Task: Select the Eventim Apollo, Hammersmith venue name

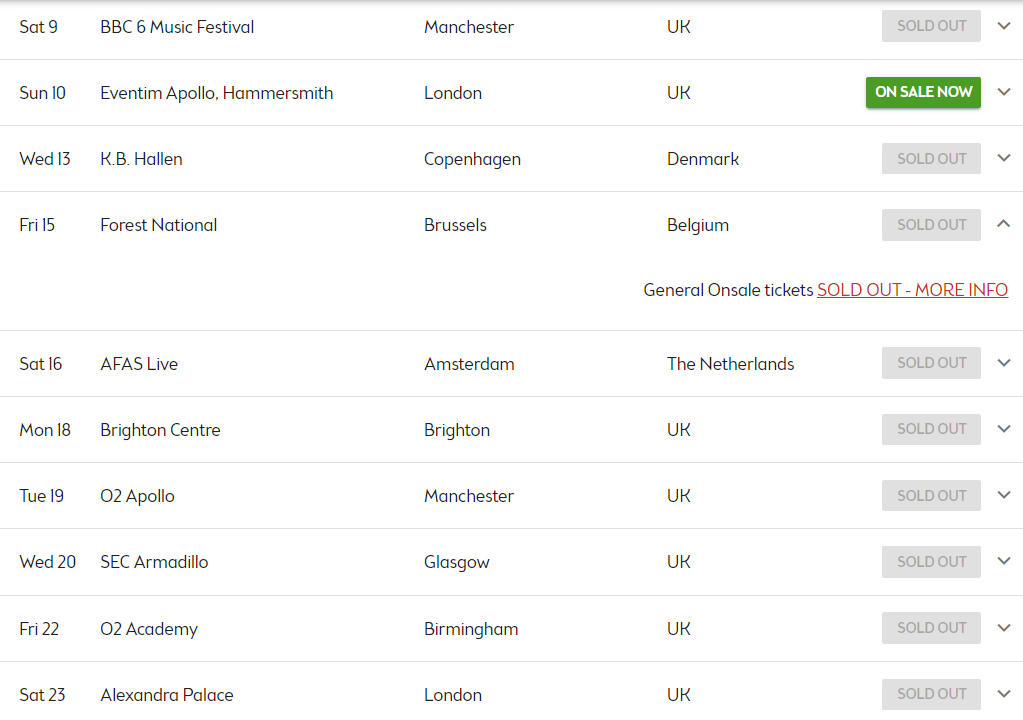Action: pyautogui.click(x=217, y=93)
